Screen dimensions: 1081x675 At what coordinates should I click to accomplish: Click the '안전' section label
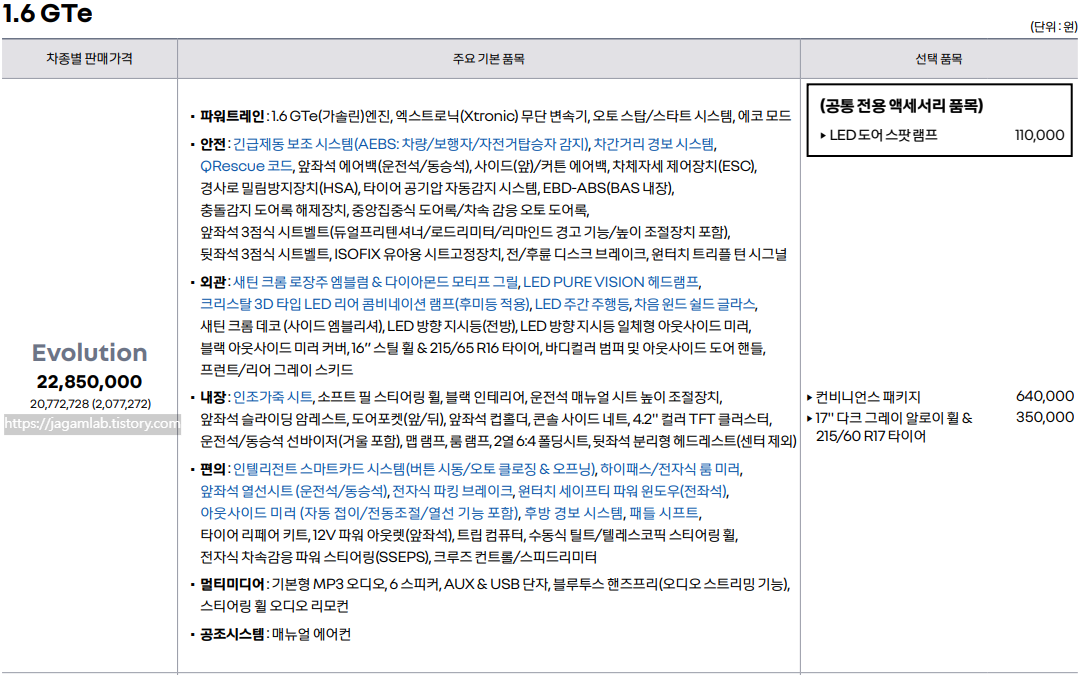click(213, 144)
